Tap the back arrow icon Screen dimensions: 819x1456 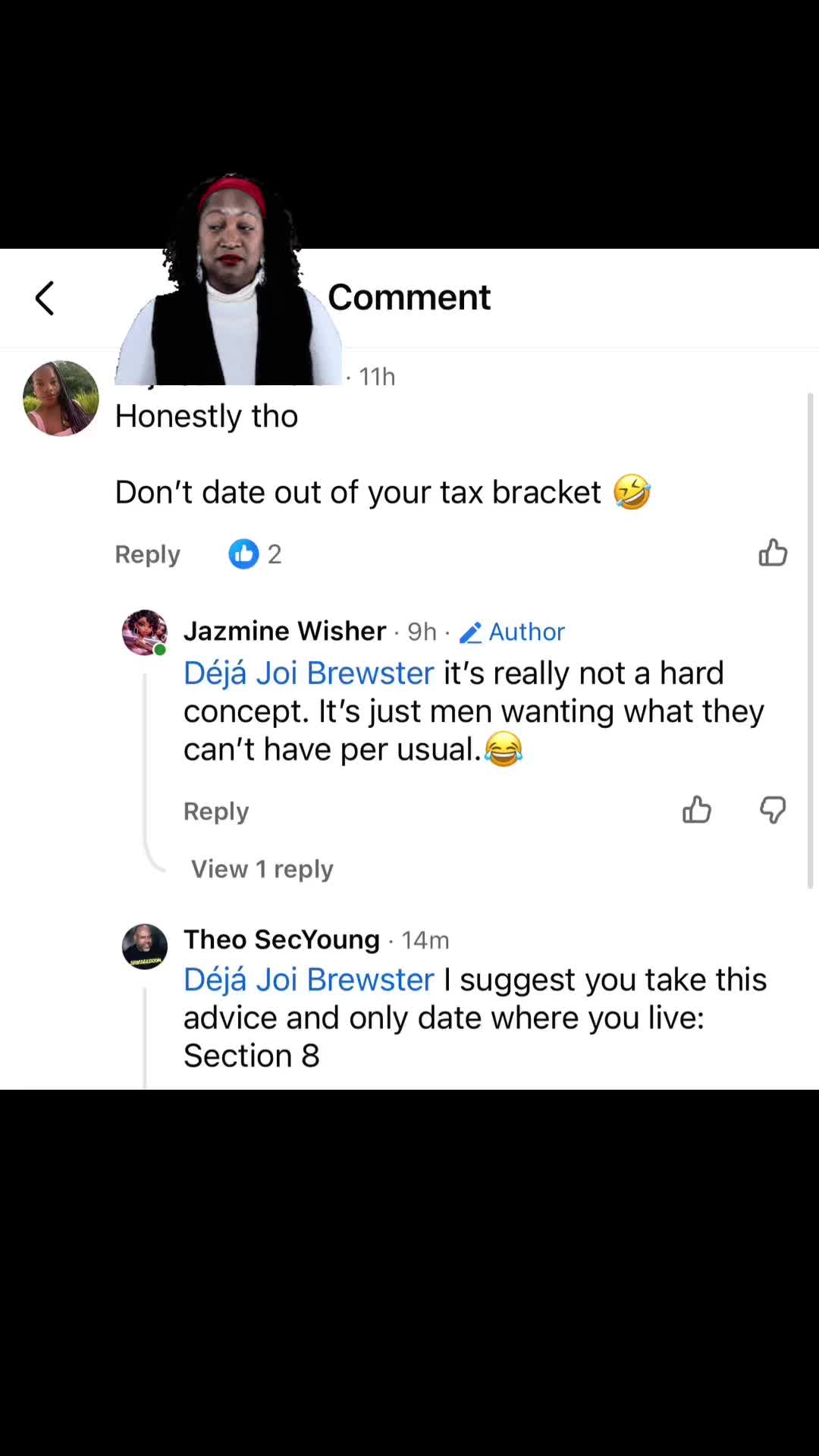(x=45, y=298)
